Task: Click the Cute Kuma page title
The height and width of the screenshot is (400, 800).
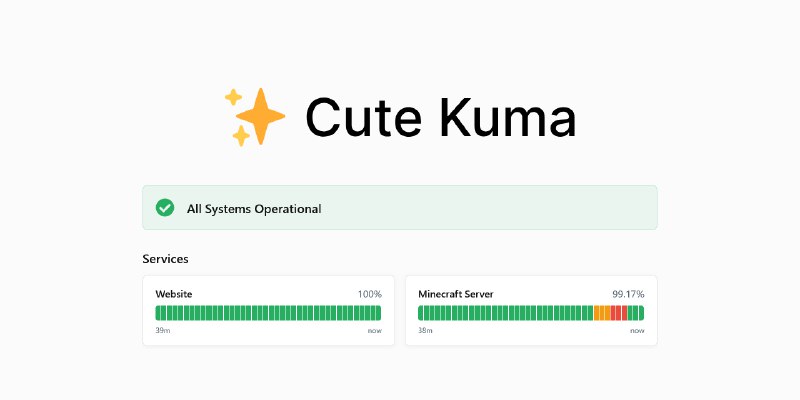Action: point(440,118)
